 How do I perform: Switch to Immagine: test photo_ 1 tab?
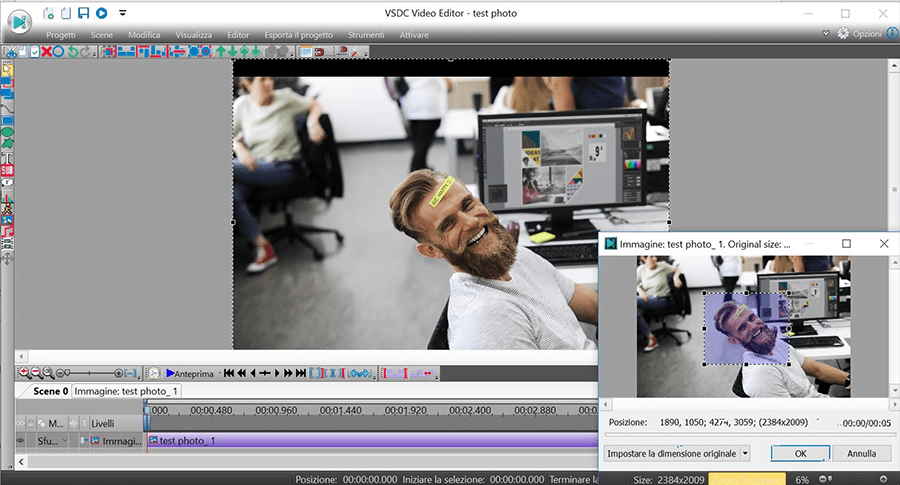click(126, 391)
